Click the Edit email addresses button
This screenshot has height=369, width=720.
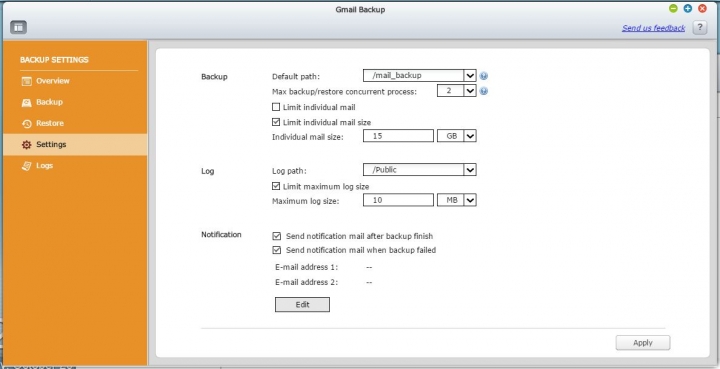(302, 305)
